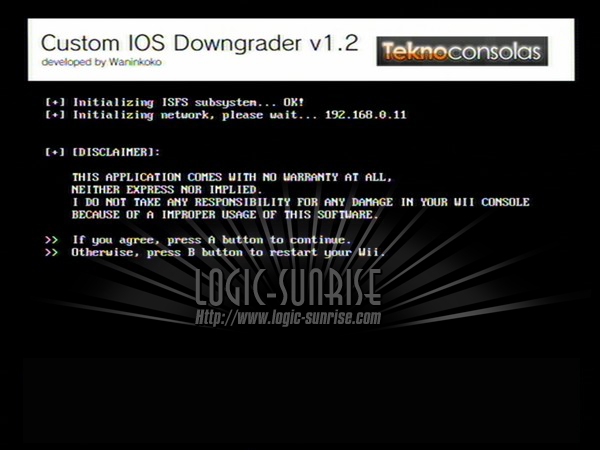The image size is (600, 450).
Task: Click 'Initializing network, please wait...' text
Action: [195, 115]
